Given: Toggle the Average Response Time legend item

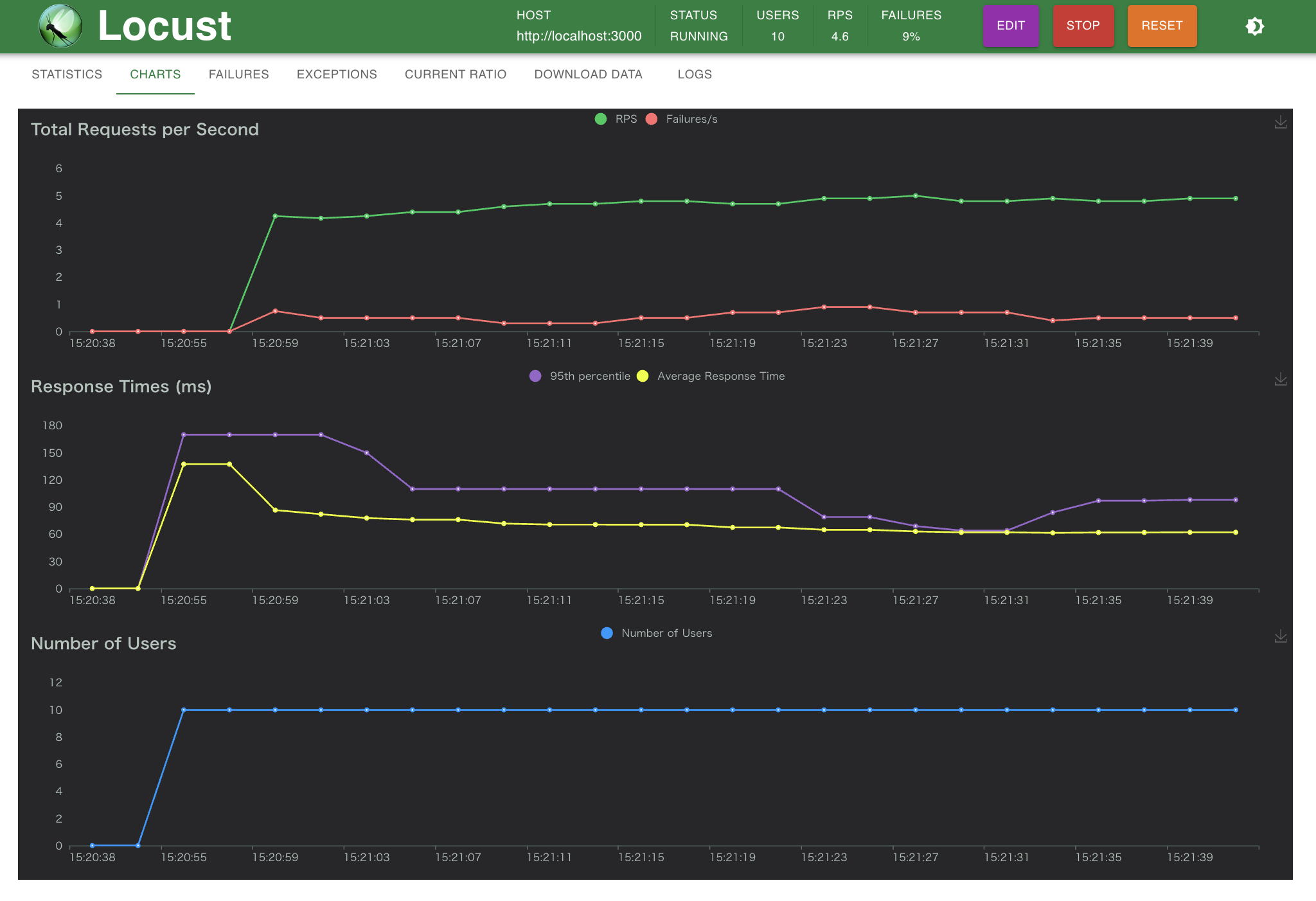Looking at the screenshot, I should point(711,376).
